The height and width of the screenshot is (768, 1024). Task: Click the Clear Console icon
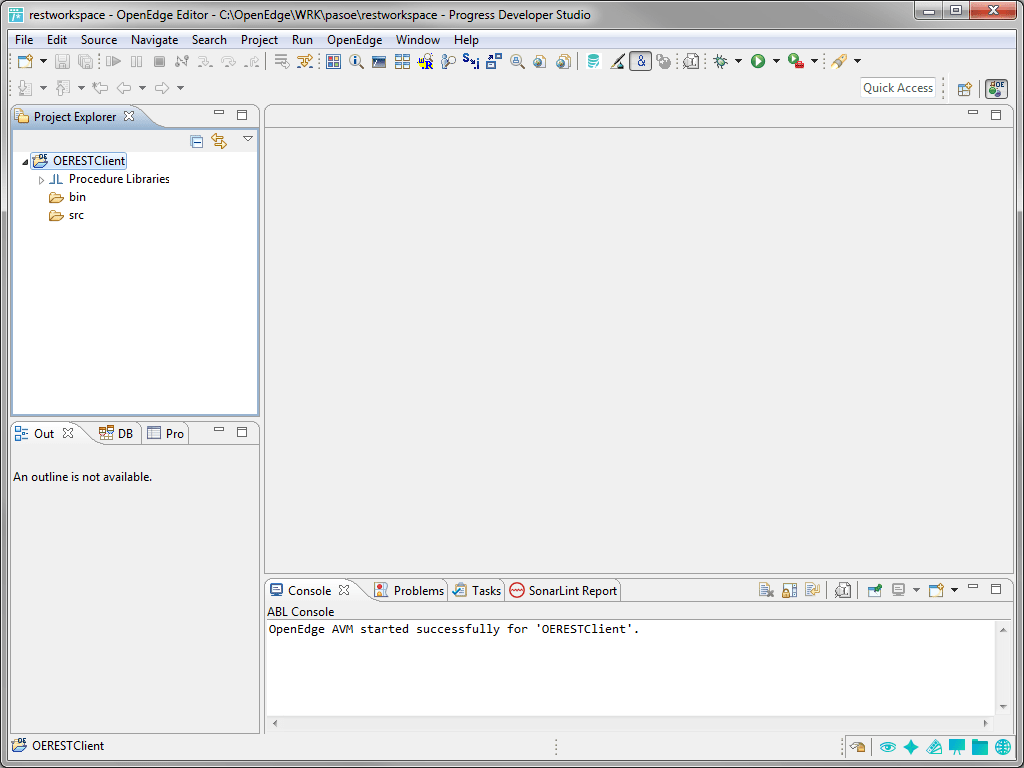766,590
